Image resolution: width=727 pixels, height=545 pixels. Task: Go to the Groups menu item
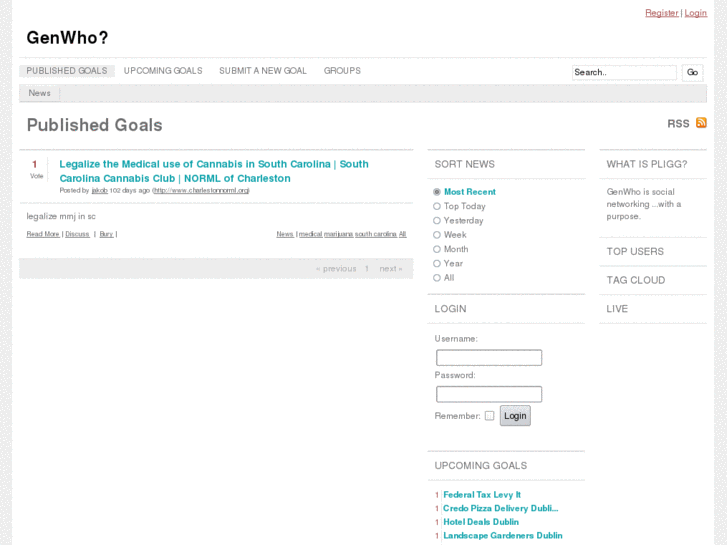click(x=342, y=71)
